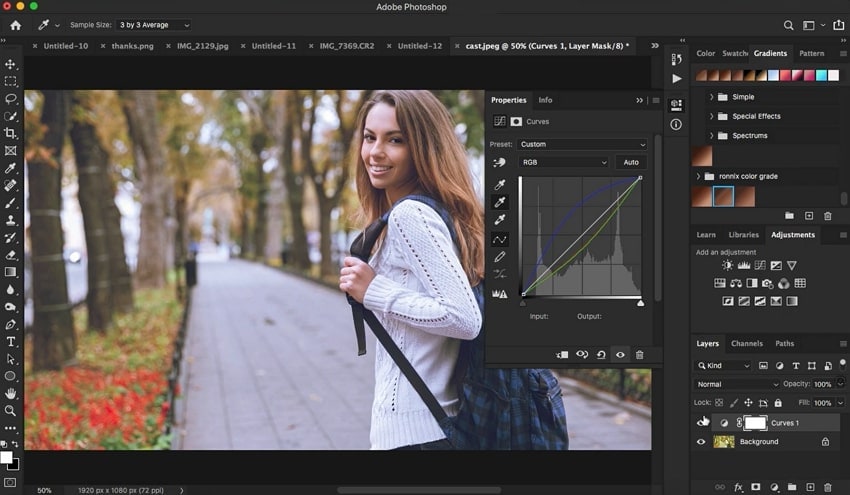Select the Zoom tool
Screen dimensions: 850x495
(10, 410)
